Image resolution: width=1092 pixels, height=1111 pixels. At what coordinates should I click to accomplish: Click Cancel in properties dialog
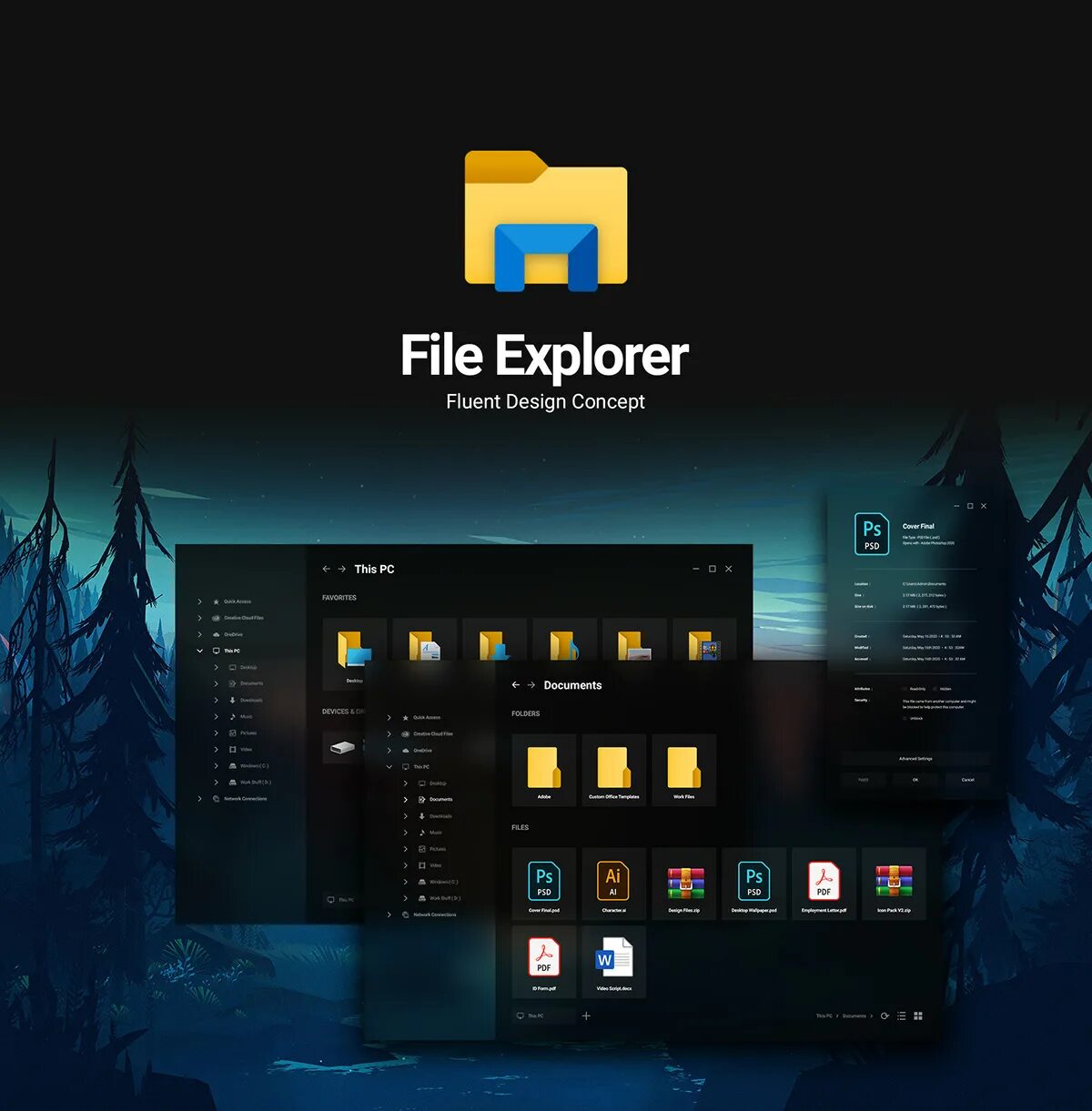pos(967,780)
